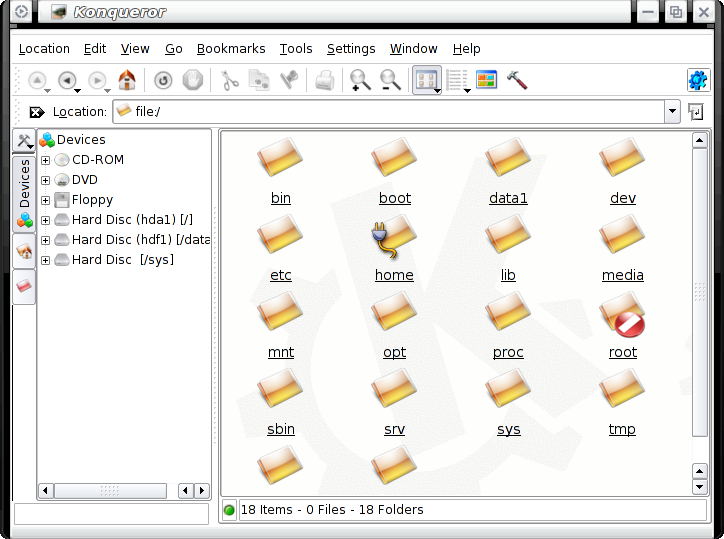Viewport: 724px width, 539px height.
Task: Expand the CD-ROM tree node
Action: click(x=45, y=160)
